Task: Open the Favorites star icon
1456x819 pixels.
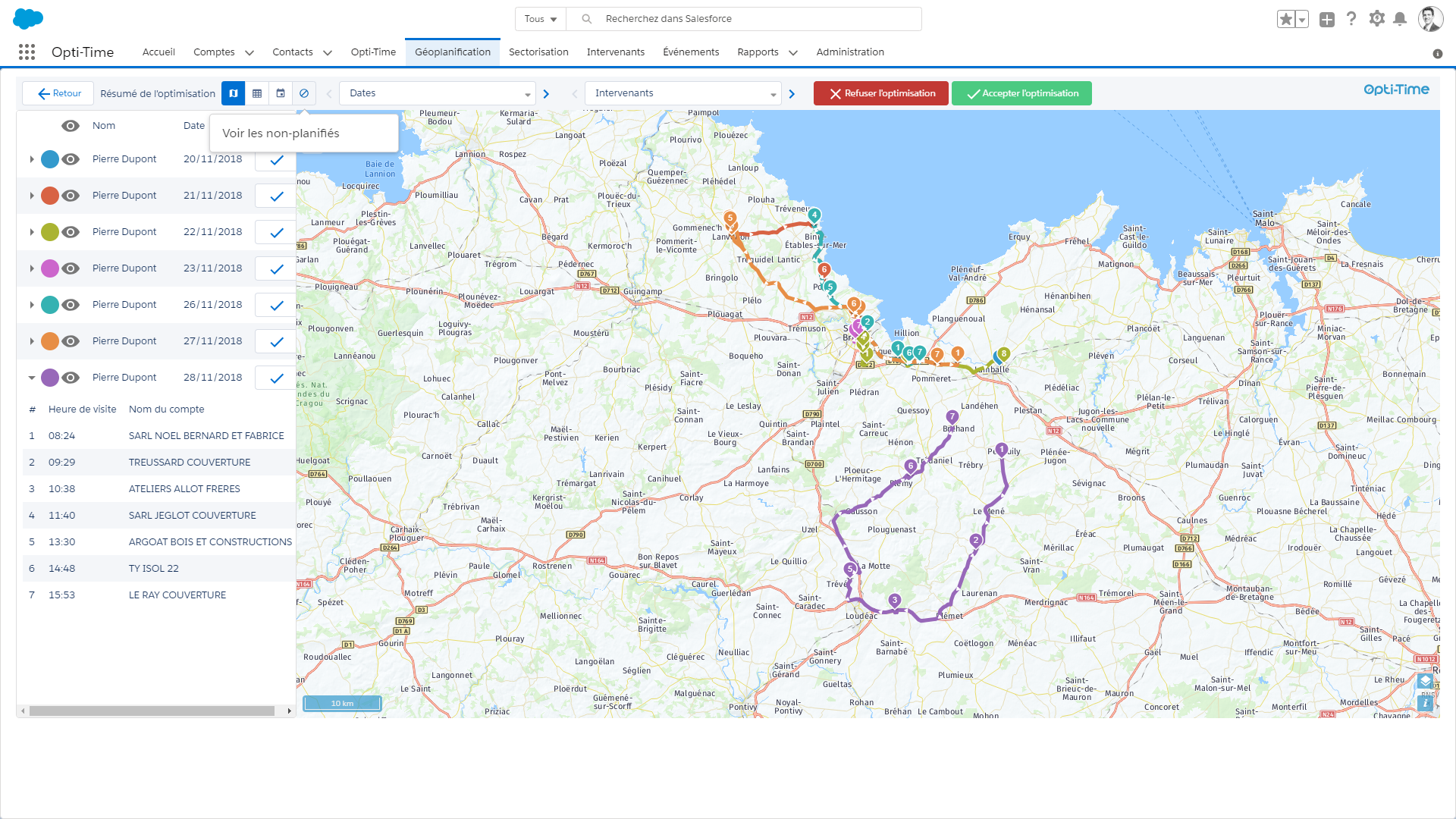Action: (1285, 19)
